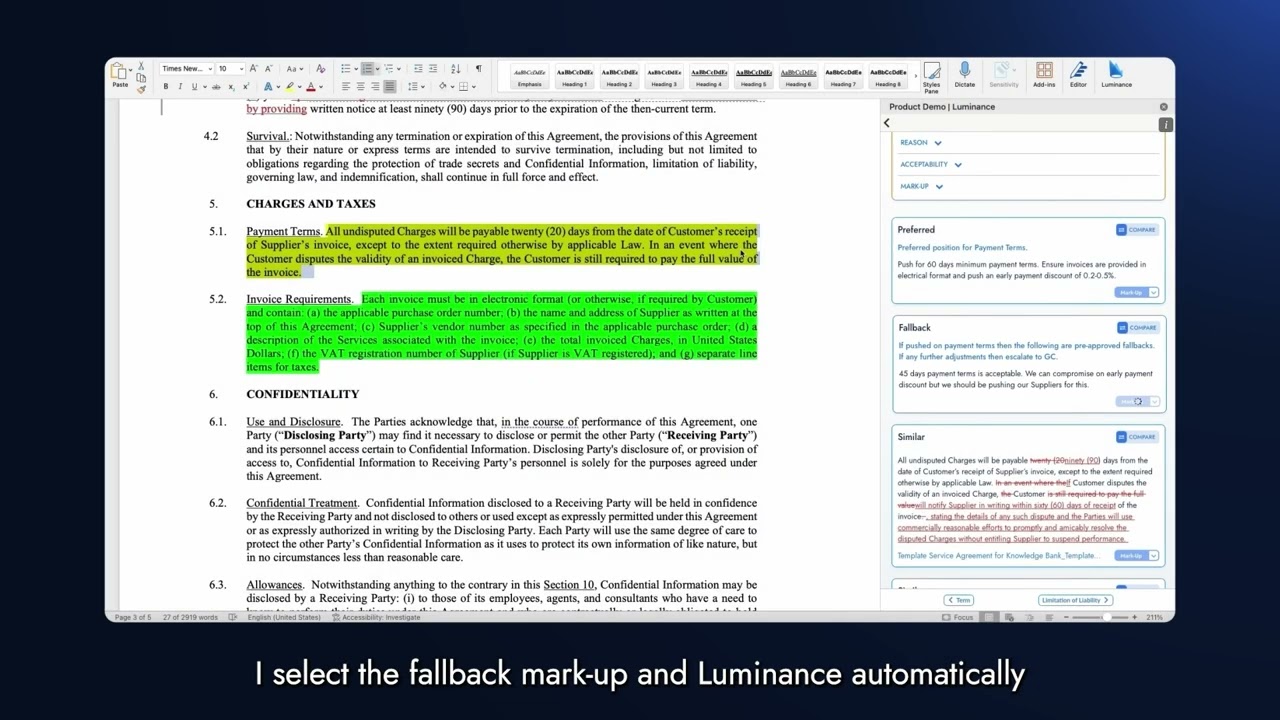
Task: Open the Change Case Aa dropdown
Action: [294, 69]
